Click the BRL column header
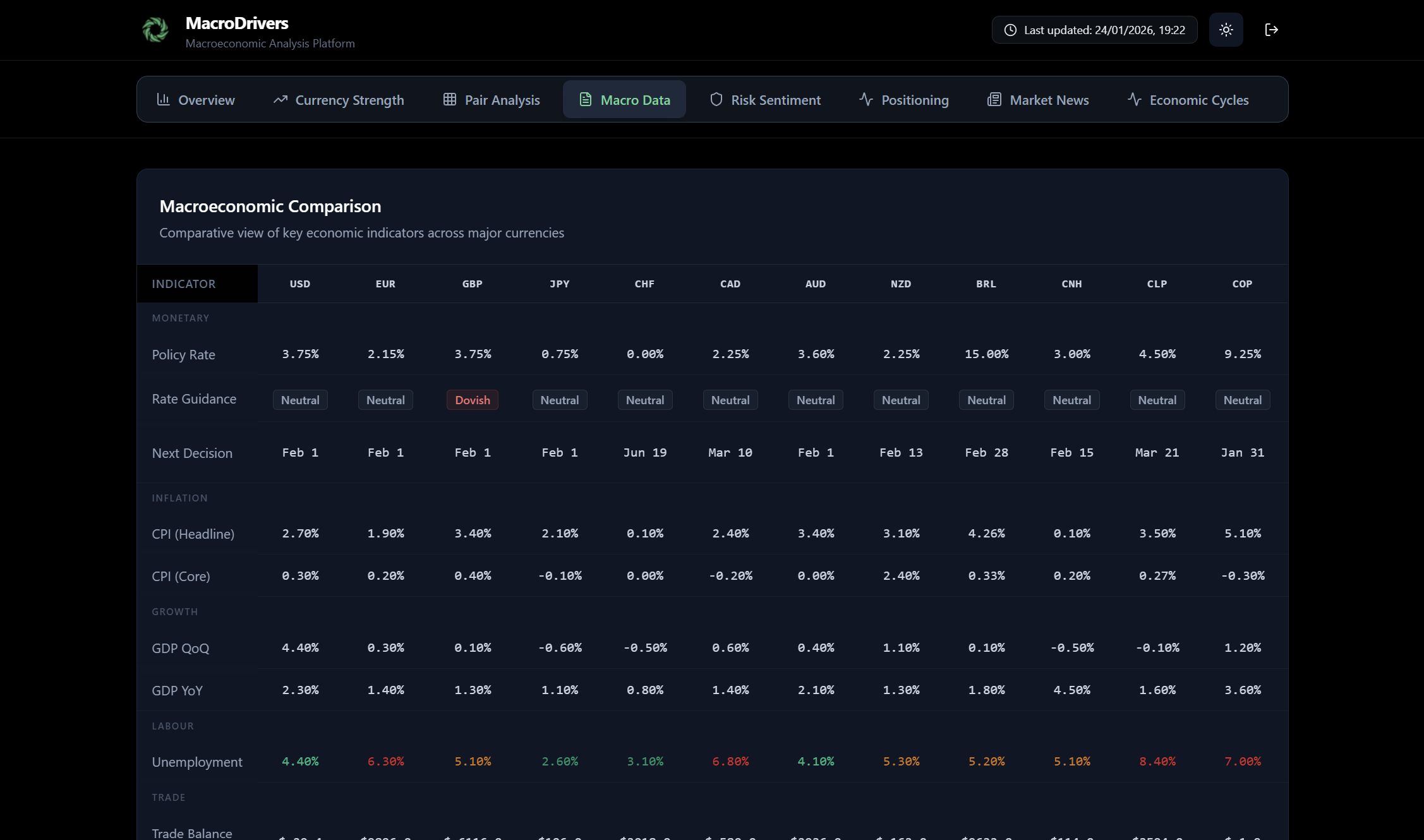1424x840 pixels. (986, 284)
